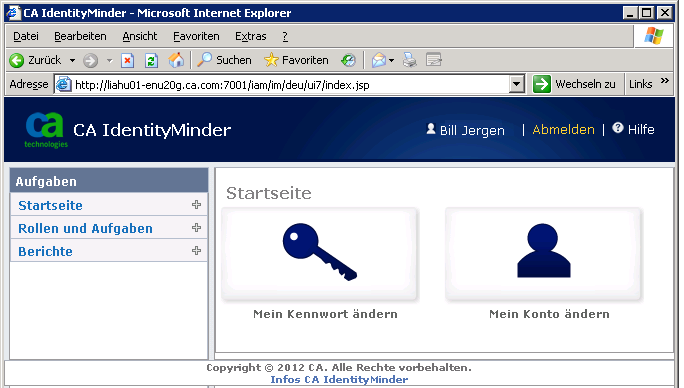Click the Wechseln zu go button
684x388 pixels.
(x=574, y=84)
